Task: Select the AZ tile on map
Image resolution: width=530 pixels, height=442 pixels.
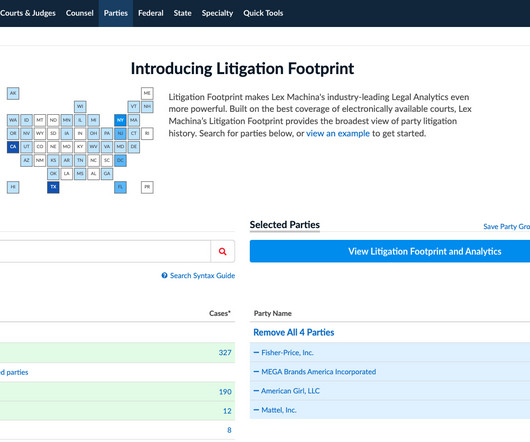Action: point(26,160)
